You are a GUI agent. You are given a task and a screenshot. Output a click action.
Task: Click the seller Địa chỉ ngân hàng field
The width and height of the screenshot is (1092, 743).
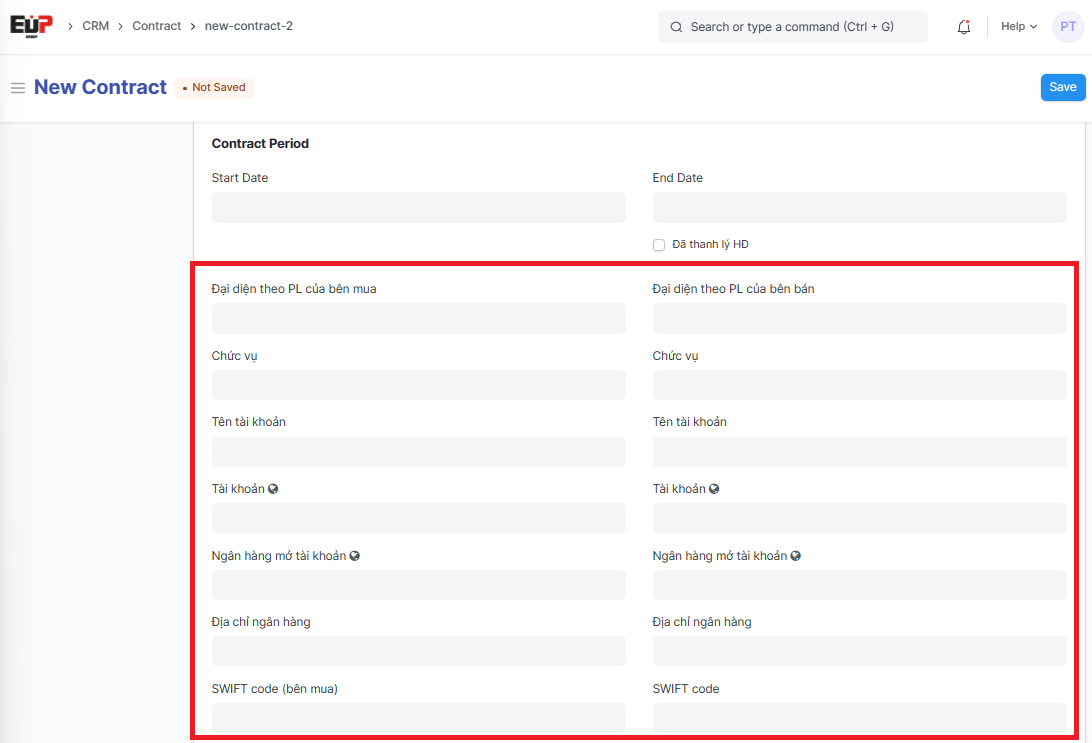[x=859, y=651]
